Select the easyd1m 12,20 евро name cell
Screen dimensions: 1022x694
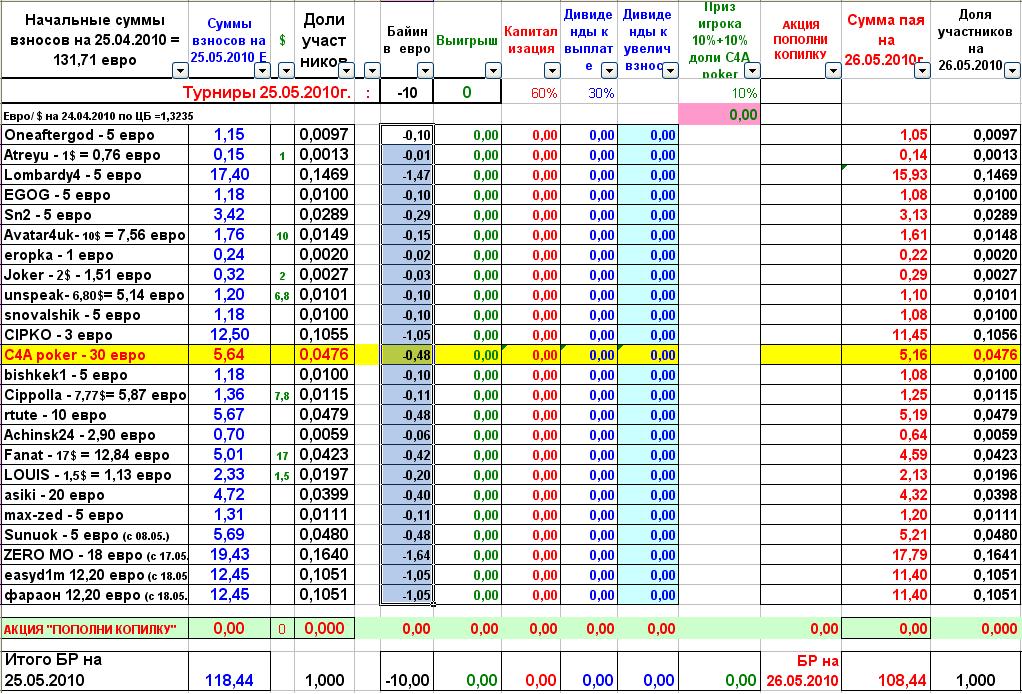pos(95,575)
